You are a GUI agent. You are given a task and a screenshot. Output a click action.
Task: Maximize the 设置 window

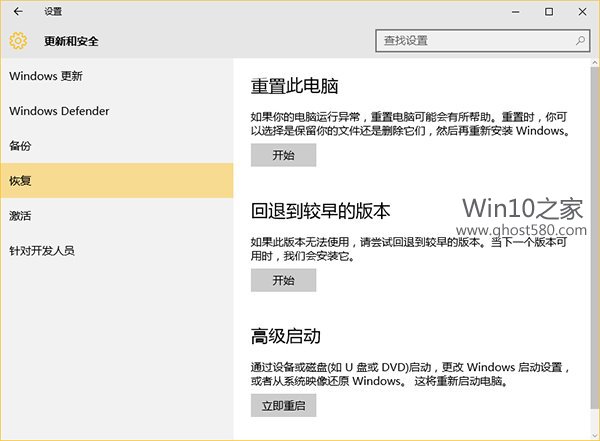pyautogui.click(x=549, y=12)
